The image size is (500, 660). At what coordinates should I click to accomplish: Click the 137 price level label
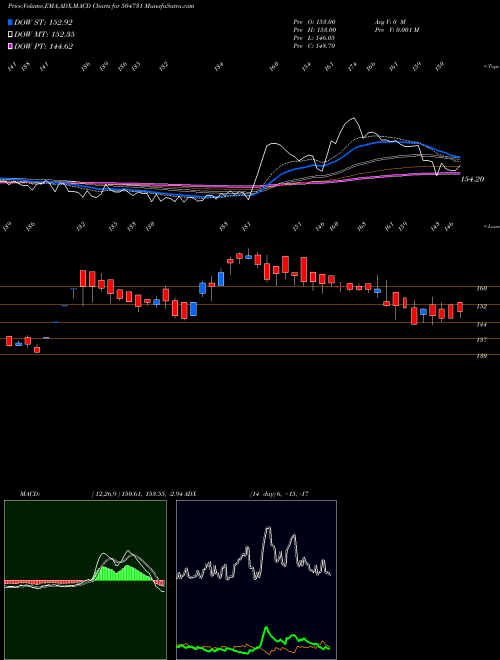coord(482,340)
